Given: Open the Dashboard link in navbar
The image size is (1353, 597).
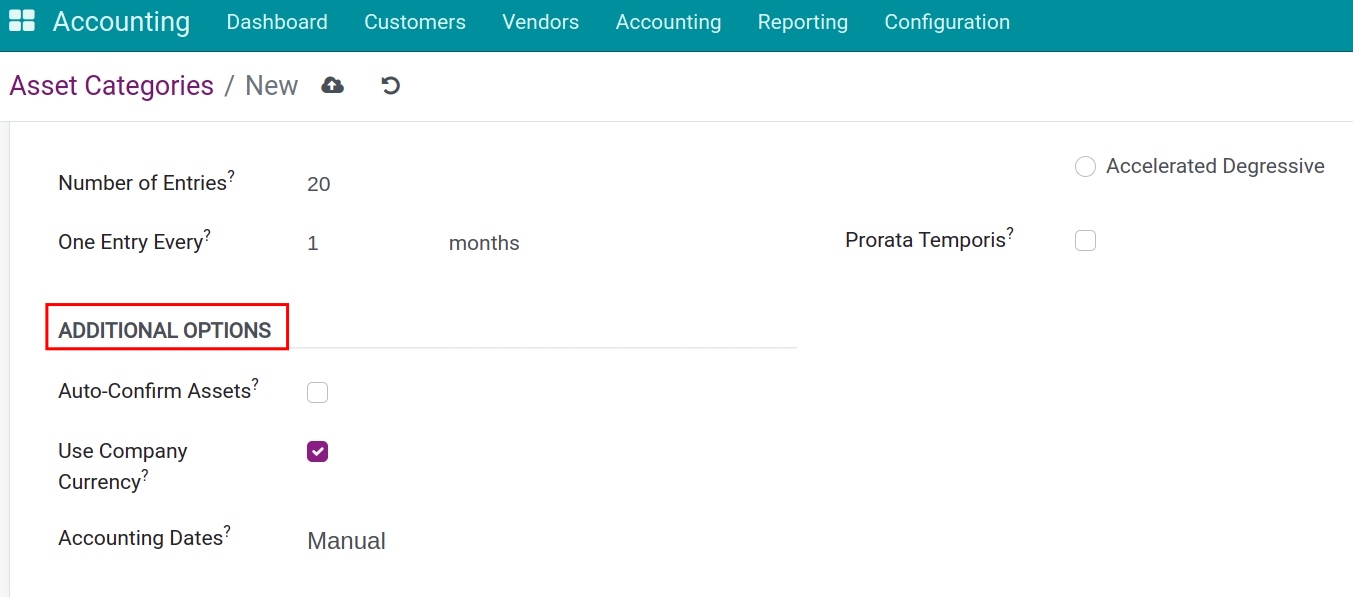Looking at the screenshot, I should 277,22.
